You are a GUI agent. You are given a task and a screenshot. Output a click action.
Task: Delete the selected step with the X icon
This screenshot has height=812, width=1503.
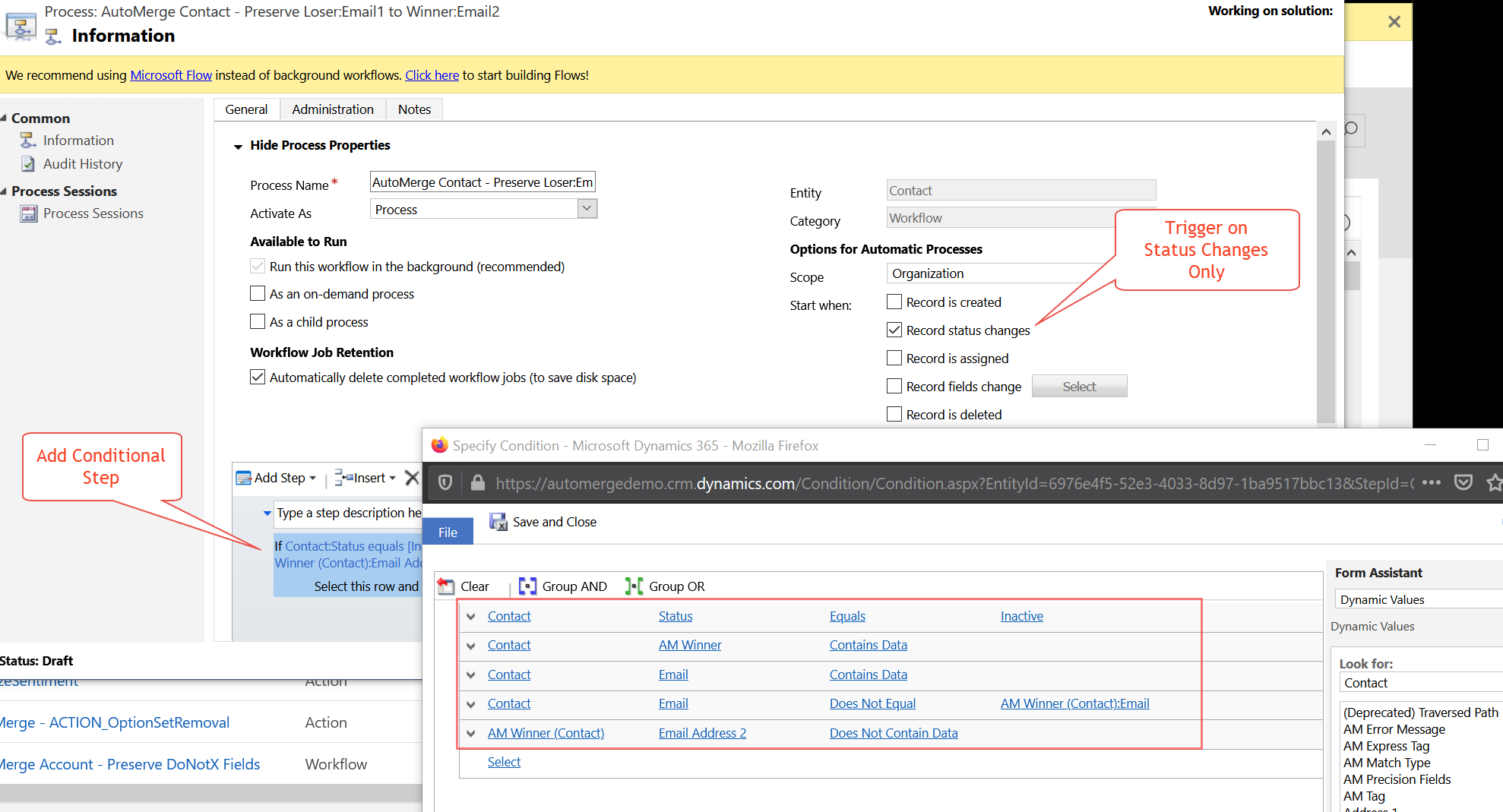(x=412, y=478)
